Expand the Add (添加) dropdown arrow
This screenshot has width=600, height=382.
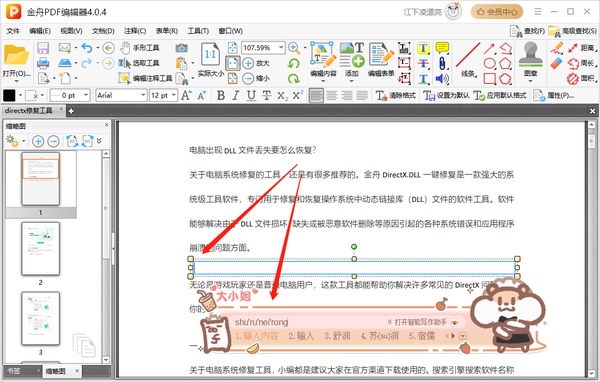point(351,81)
